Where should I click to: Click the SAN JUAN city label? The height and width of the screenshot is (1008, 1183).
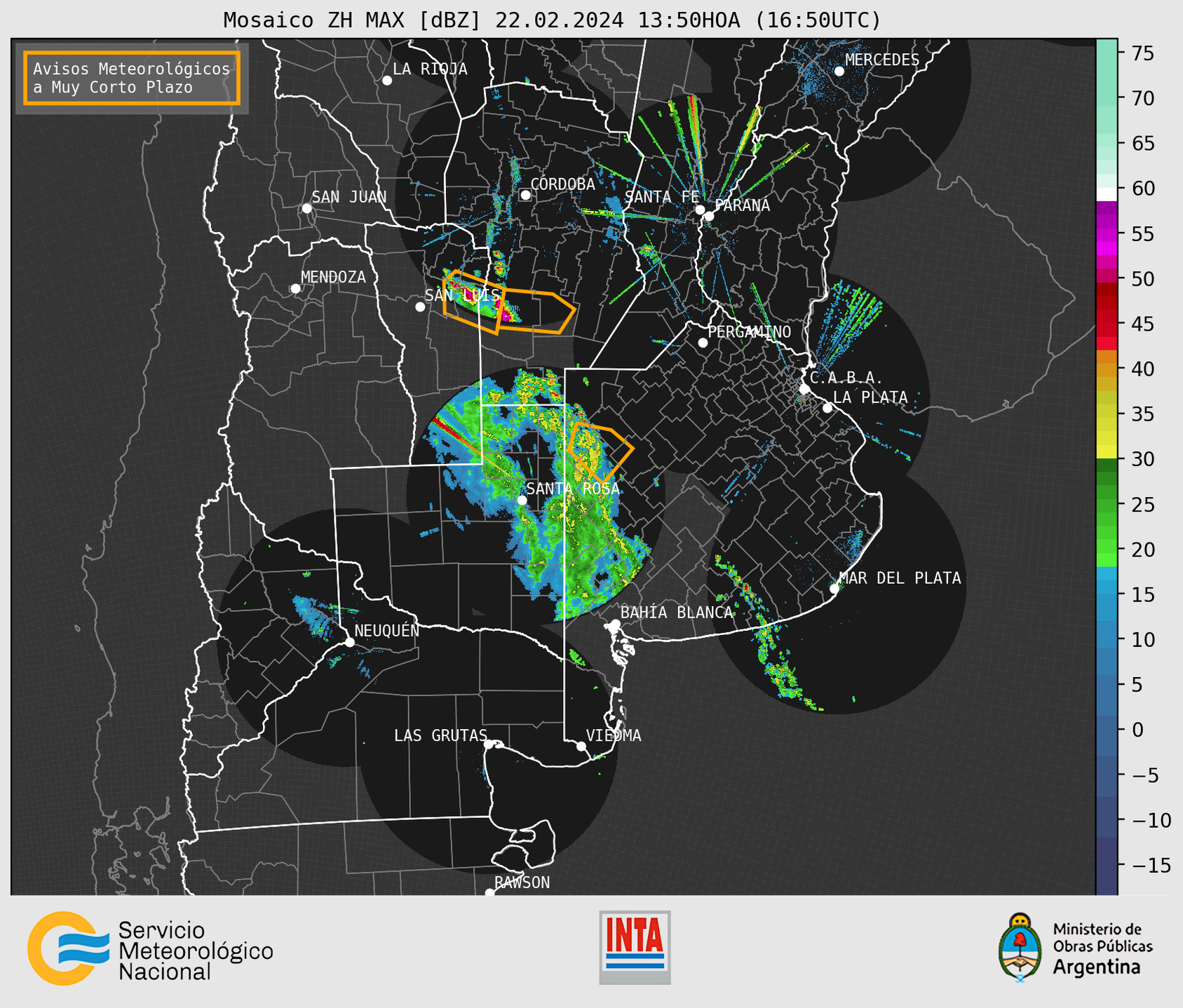point(349,197)
